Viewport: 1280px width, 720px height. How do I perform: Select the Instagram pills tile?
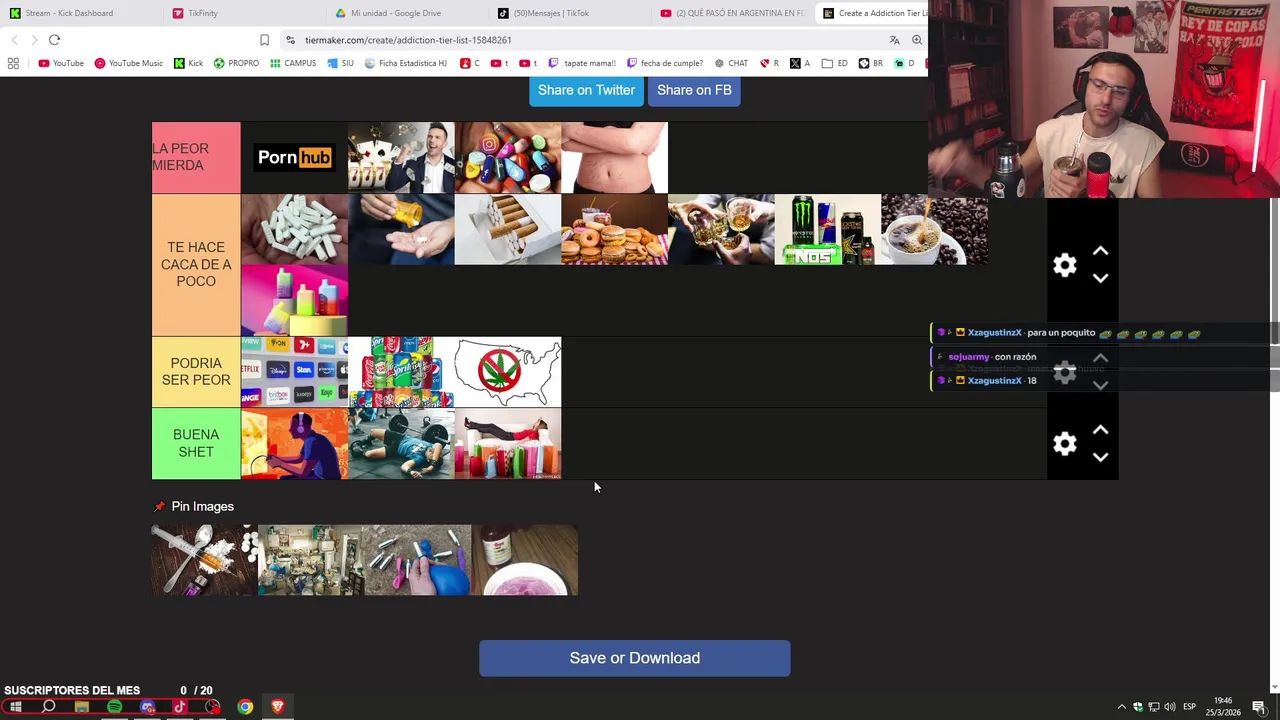(508, 158)
